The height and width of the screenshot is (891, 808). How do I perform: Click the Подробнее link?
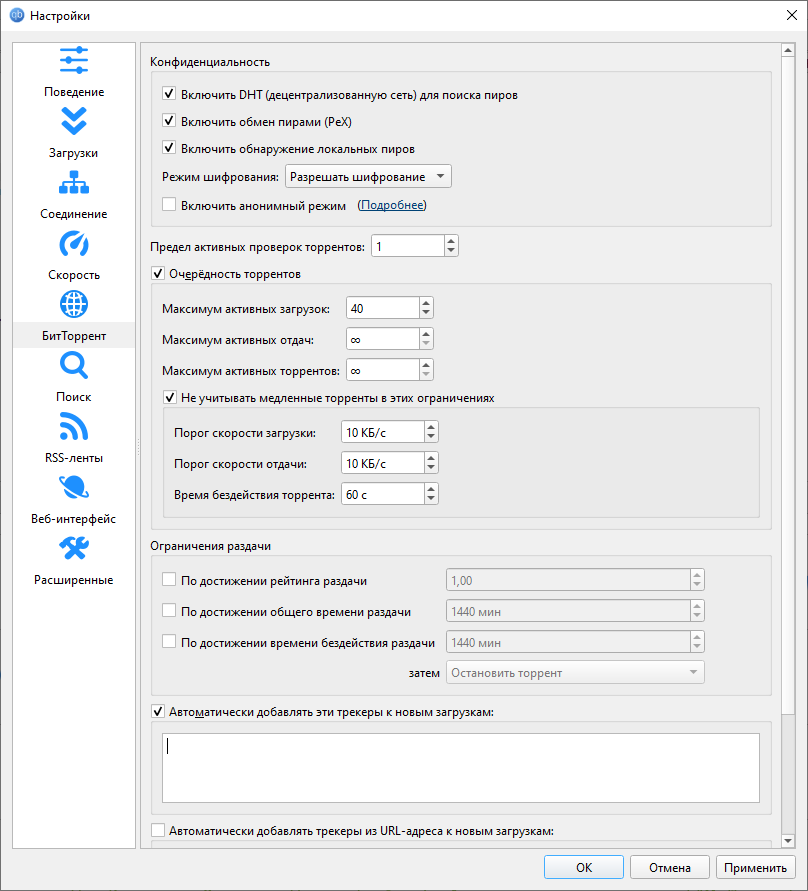(392, 205)
